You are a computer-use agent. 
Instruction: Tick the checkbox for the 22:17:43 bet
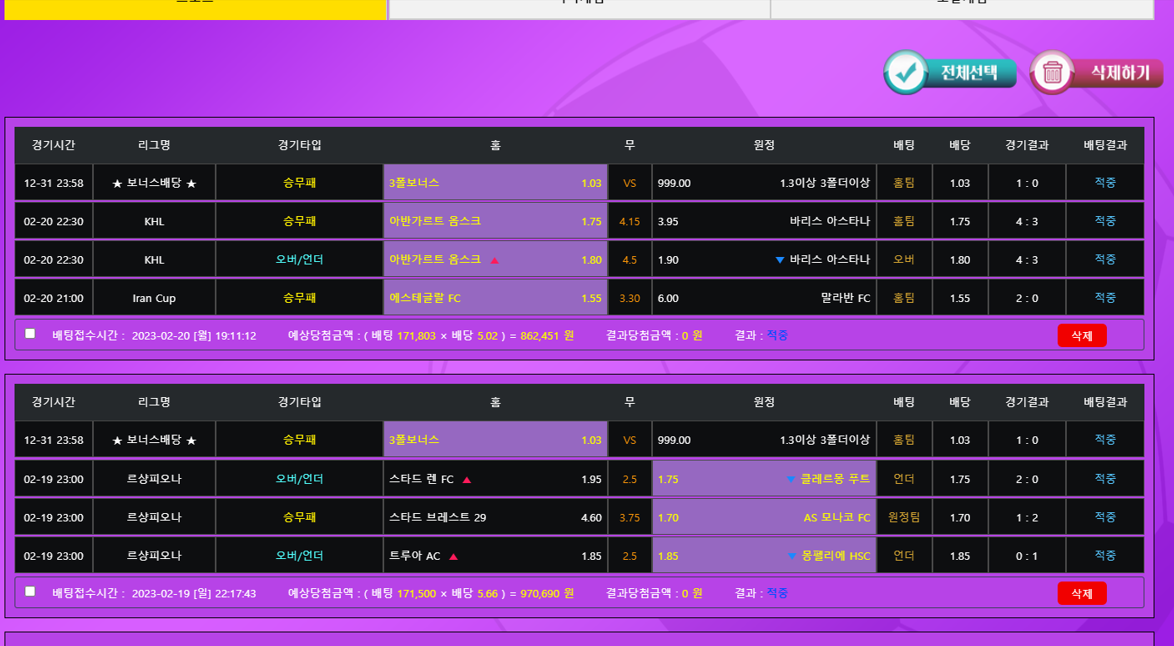tap(30, 592)
